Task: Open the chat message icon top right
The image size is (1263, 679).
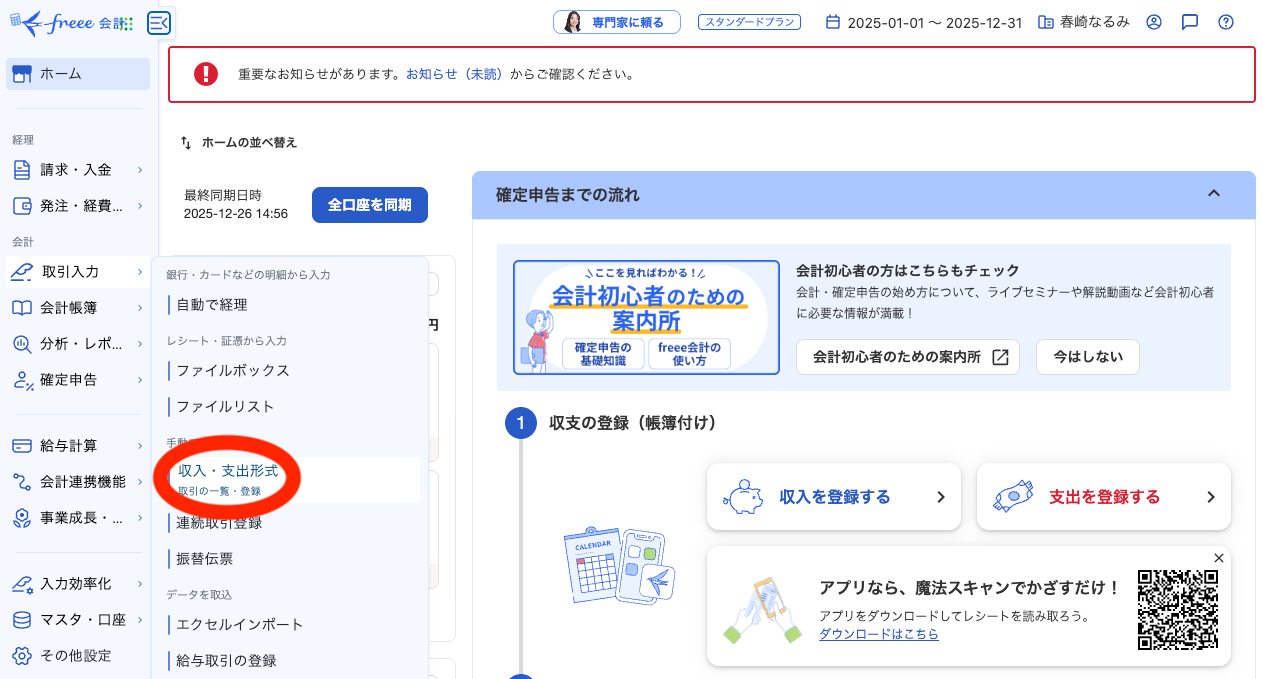Action: pos(1189,20)
